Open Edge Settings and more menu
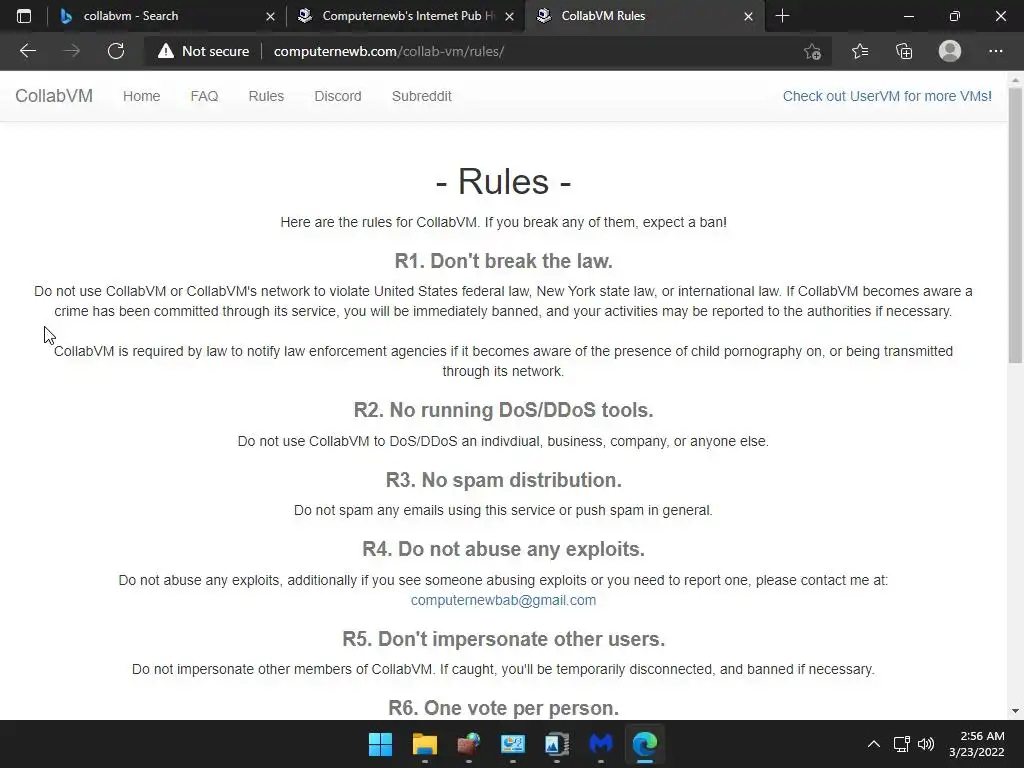1024x768 pixels. point(995,51)
